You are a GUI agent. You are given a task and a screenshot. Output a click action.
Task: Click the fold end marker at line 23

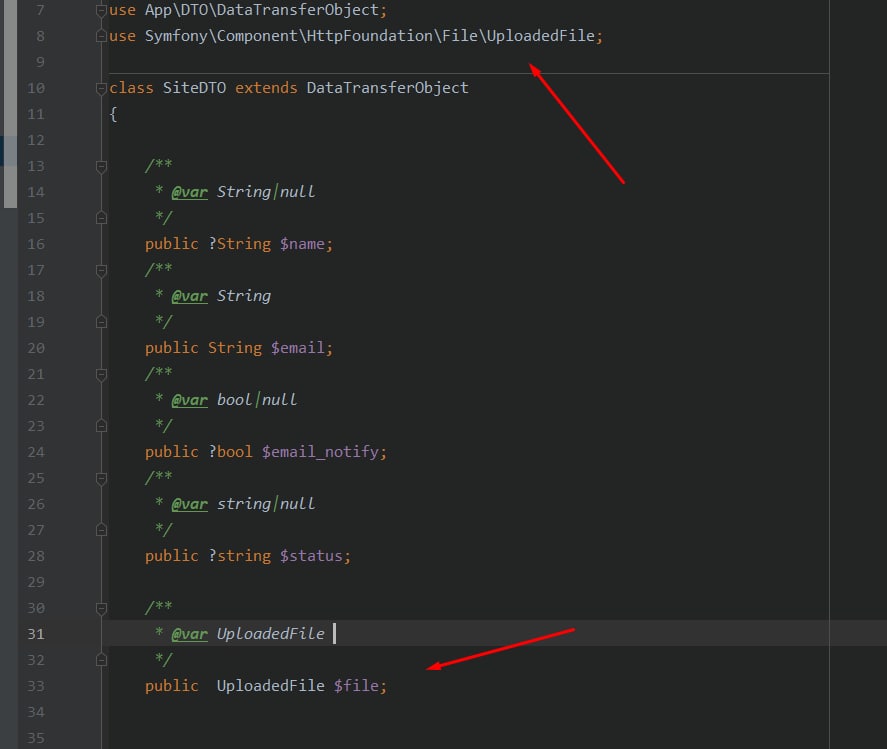[x=101, y=427]
